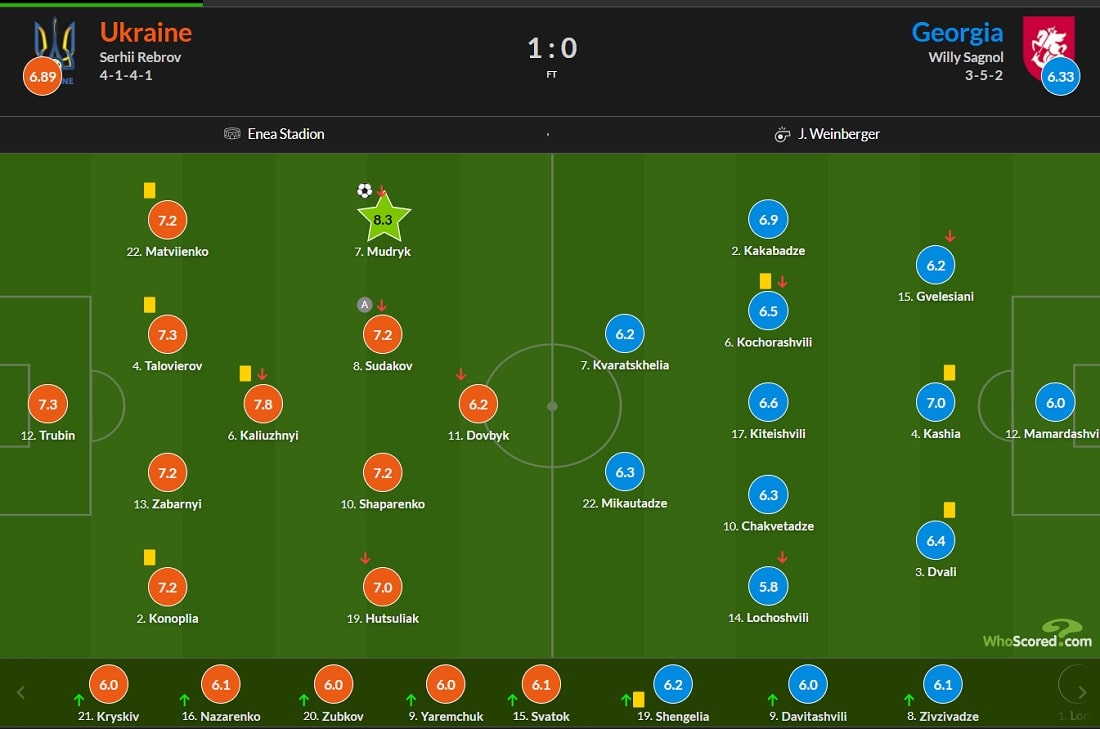The height and width of the screenshot is (729, 1100).
Task: Click the WhoScored.com watermark logo
Action: pos(1037,634)
